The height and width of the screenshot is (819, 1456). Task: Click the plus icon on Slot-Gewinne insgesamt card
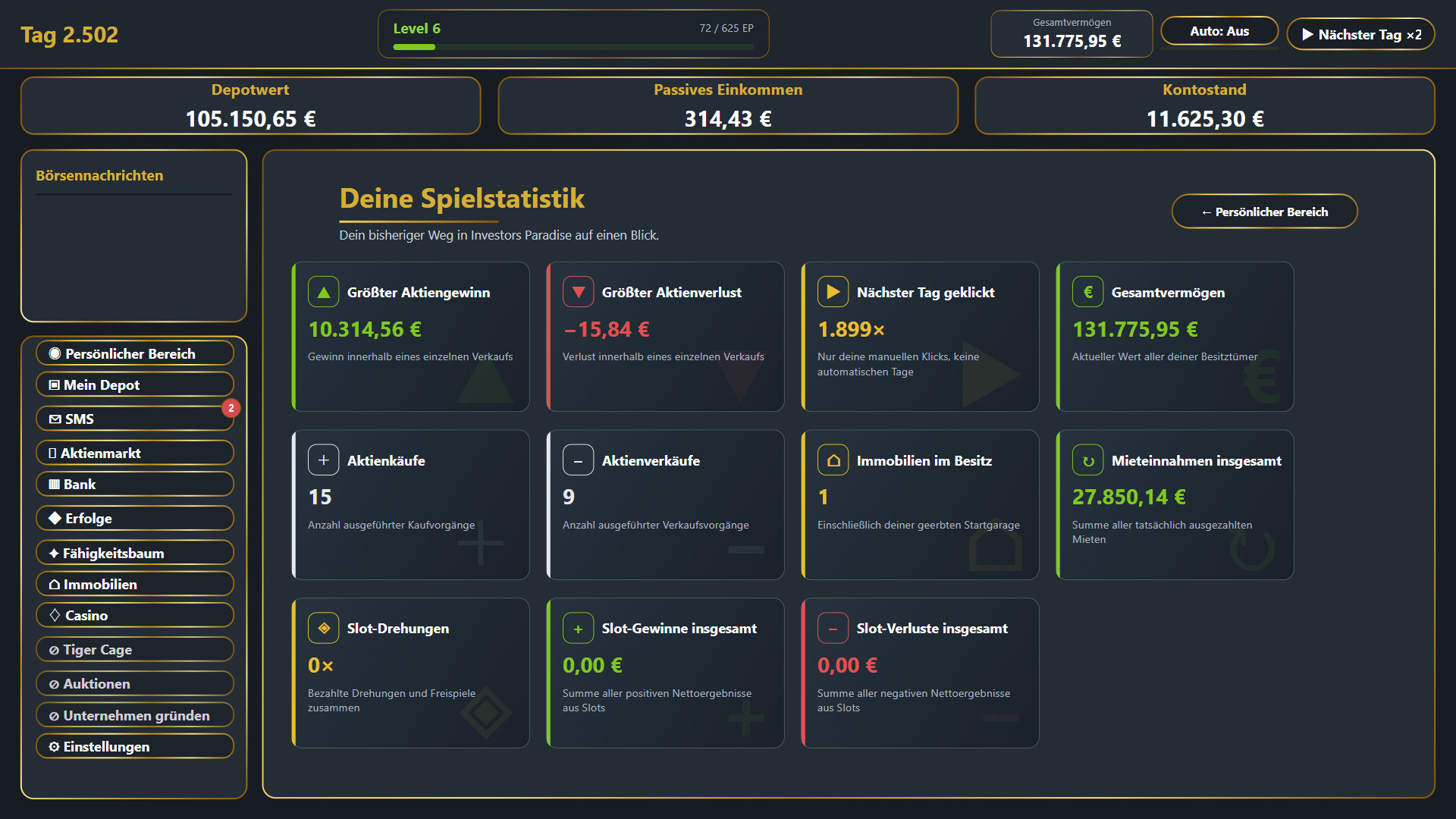tap(578, 628)
